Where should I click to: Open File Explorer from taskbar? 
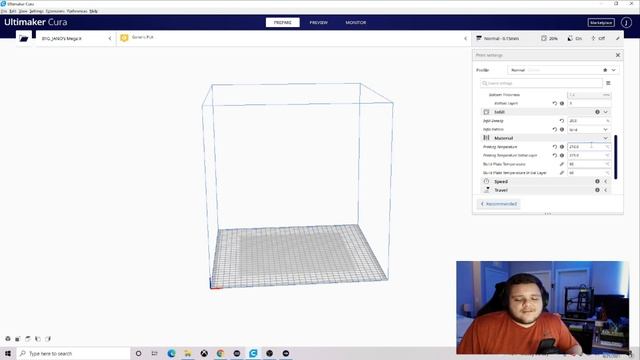(188, 353)
